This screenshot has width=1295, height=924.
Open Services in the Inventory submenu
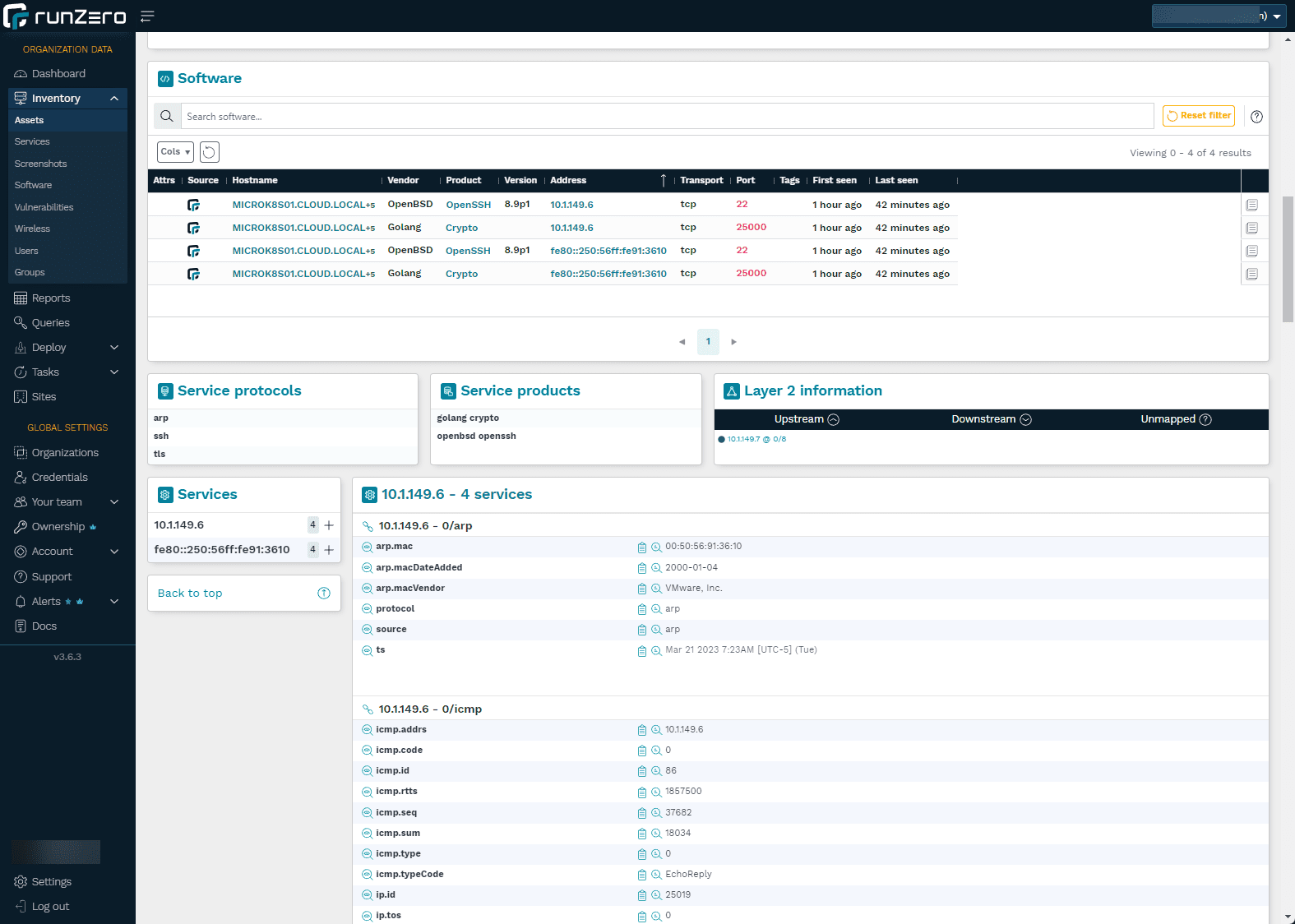[32, 142]
